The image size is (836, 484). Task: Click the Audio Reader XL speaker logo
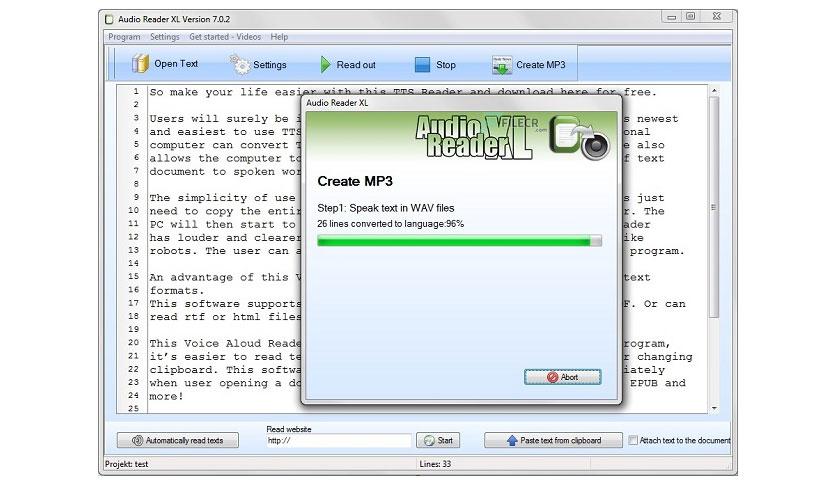(x=580, y=138)
